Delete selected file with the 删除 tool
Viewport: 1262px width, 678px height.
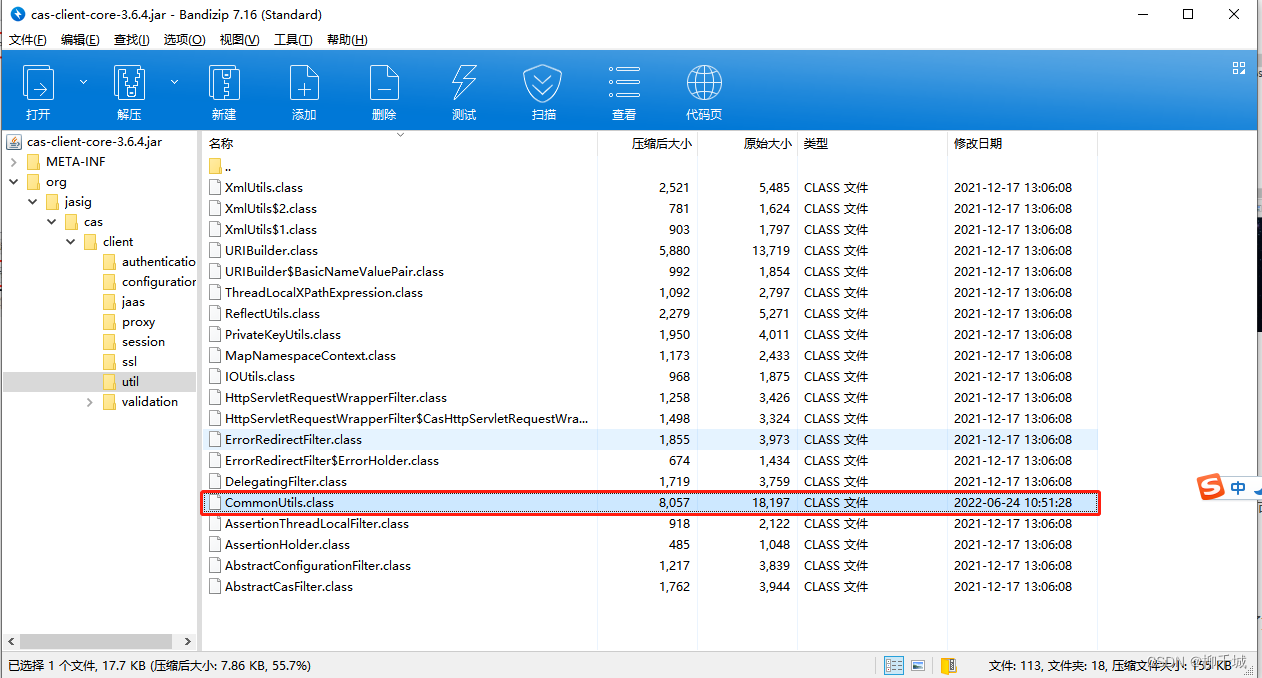(x=384, y=92)
